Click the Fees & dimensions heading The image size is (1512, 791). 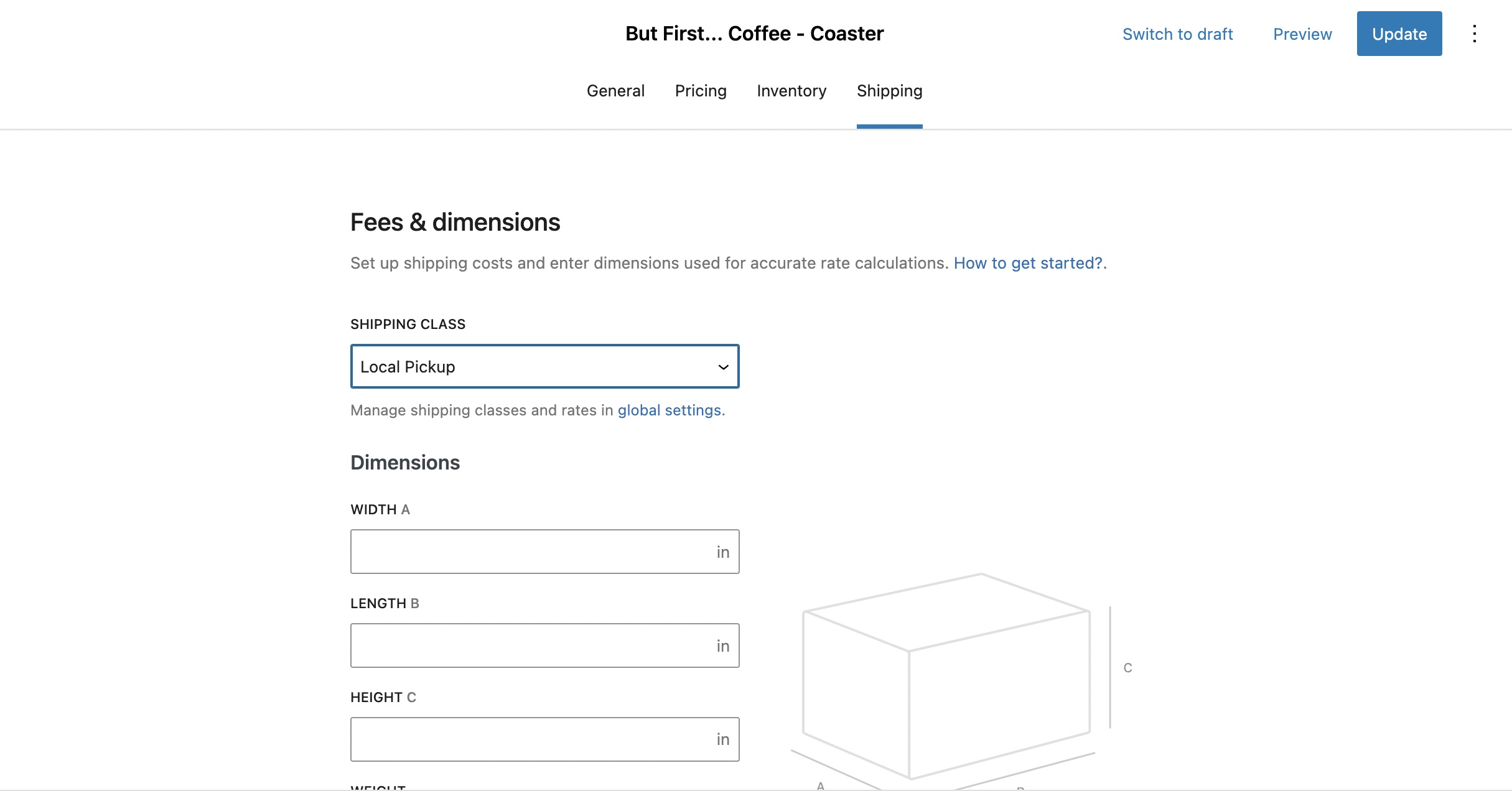coord(455,222)
